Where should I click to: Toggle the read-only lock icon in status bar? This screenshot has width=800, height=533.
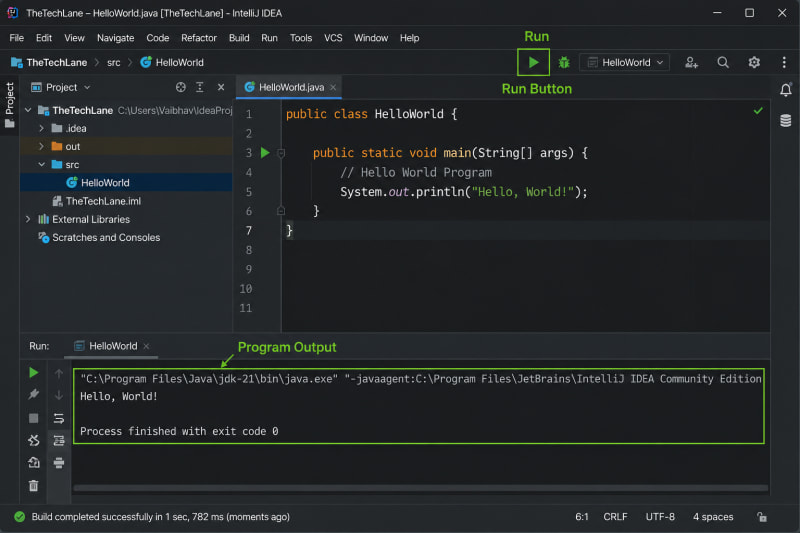click(x=762, y=517)
